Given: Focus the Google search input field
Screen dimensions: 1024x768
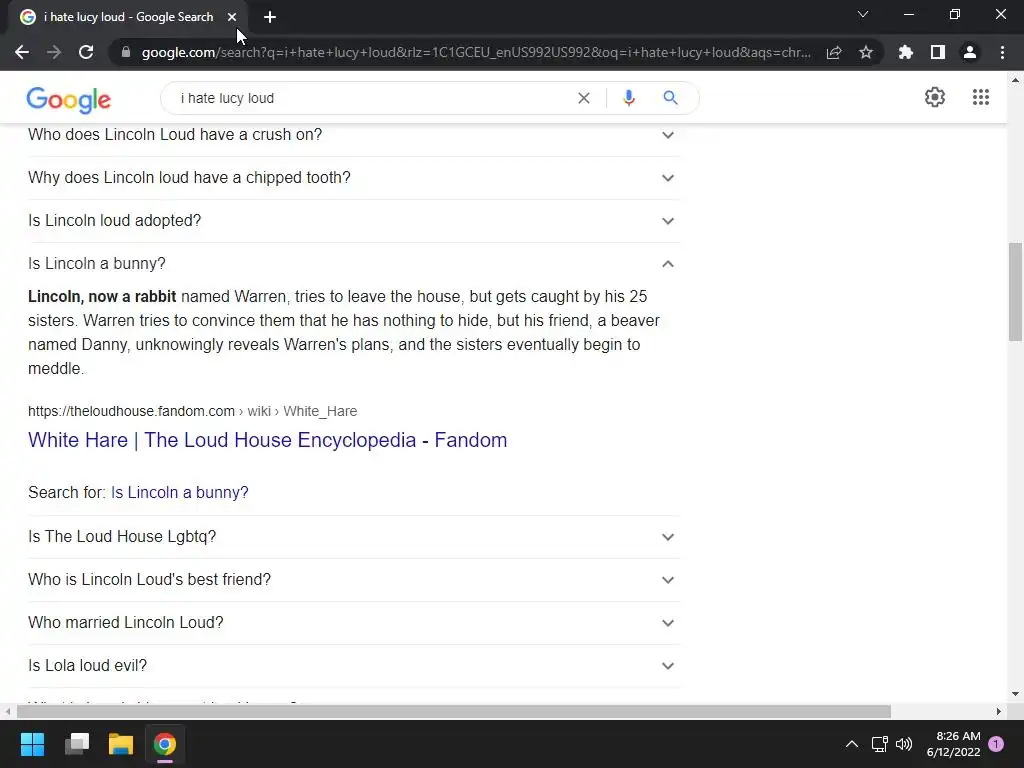Looking at the screenshot, I should (372, 98).
